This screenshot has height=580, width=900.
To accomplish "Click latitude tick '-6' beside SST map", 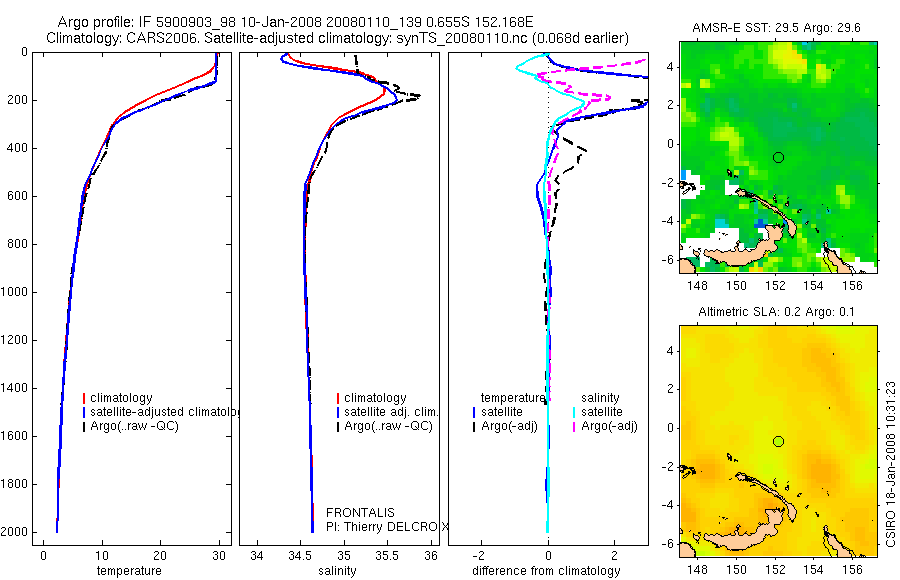I will tap(667, 260).
